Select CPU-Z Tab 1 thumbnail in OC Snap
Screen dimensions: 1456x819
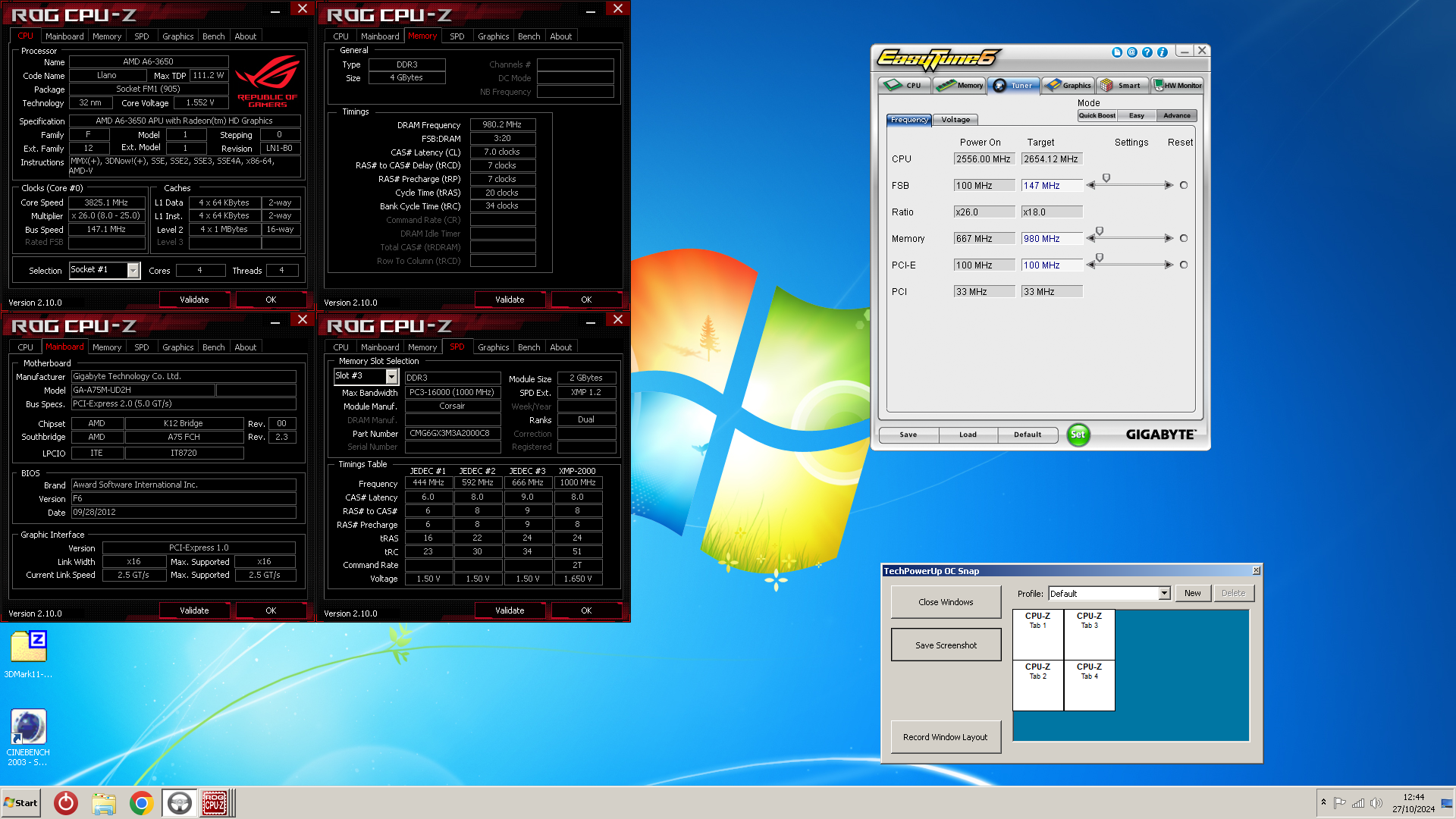point(1038,635)
